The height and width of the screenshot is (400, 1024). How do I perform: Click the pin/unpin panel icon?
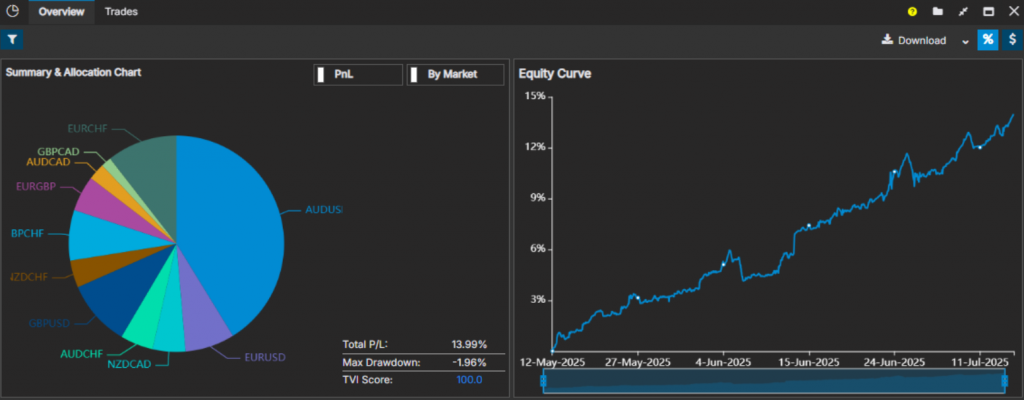click(x=963, y=11)
